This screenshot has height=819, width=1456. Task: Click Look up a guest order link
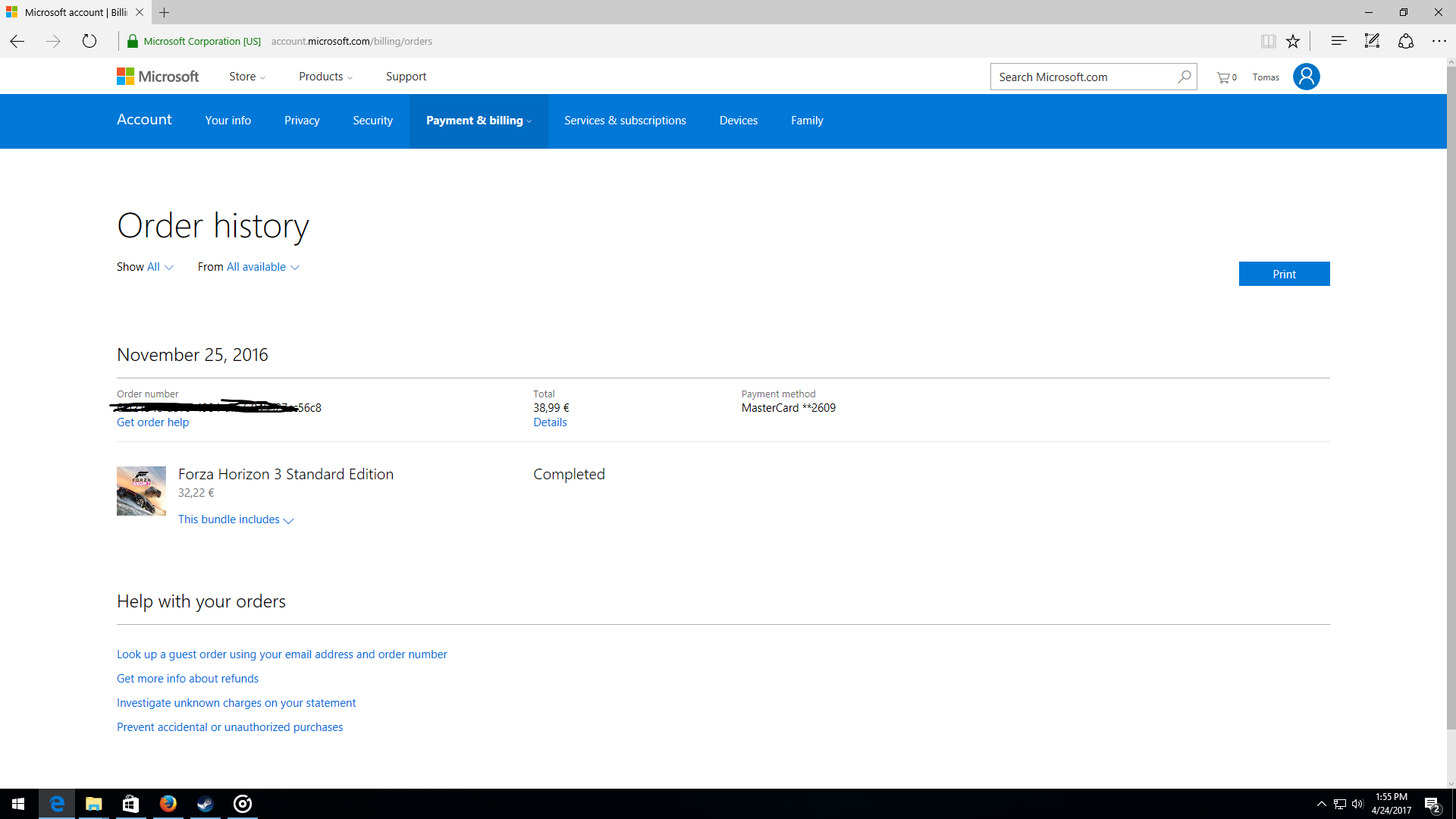click(x=281, y=654)
